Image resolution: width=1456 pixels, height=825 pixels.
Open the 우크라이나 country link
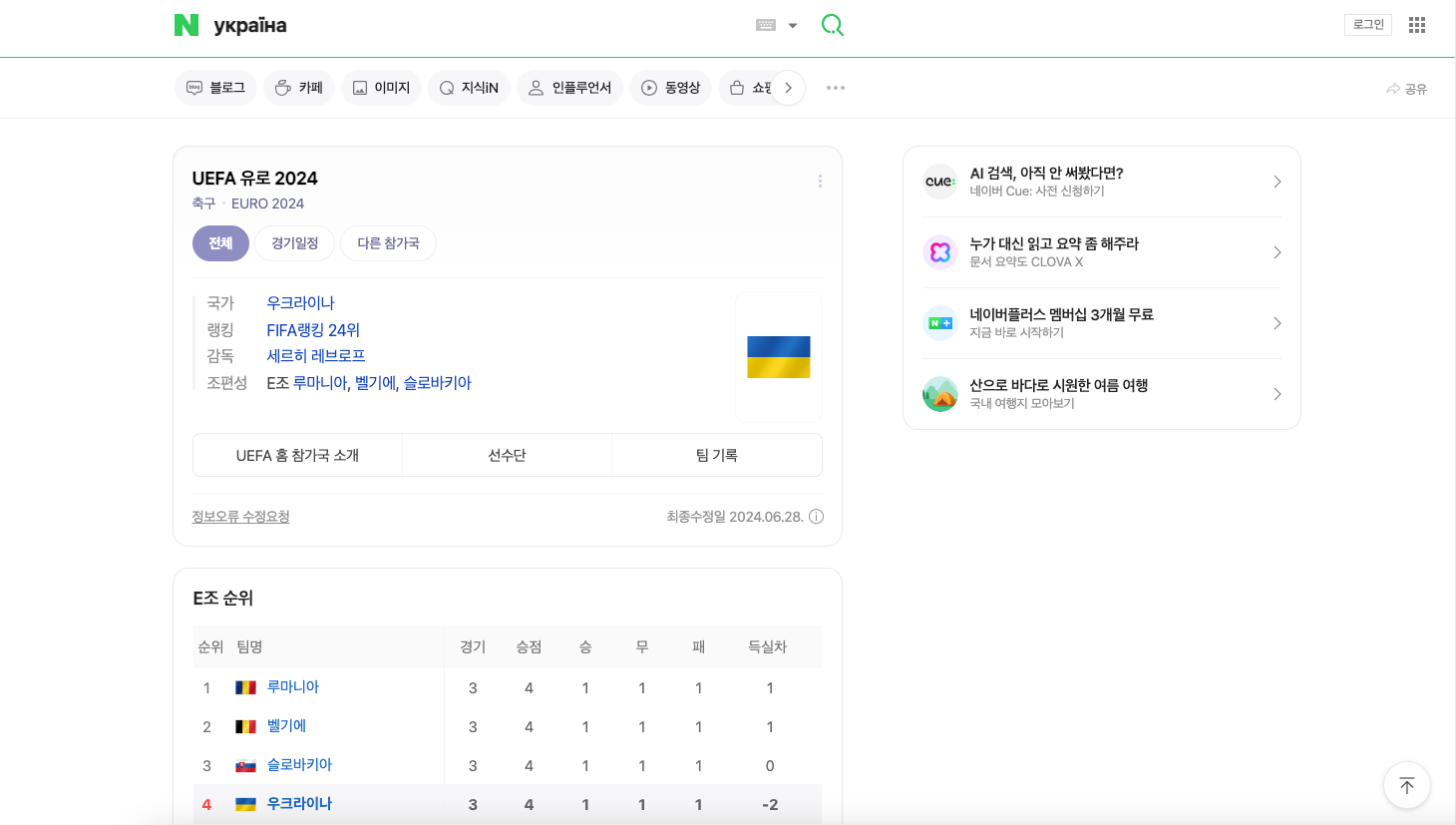[300, 303]
